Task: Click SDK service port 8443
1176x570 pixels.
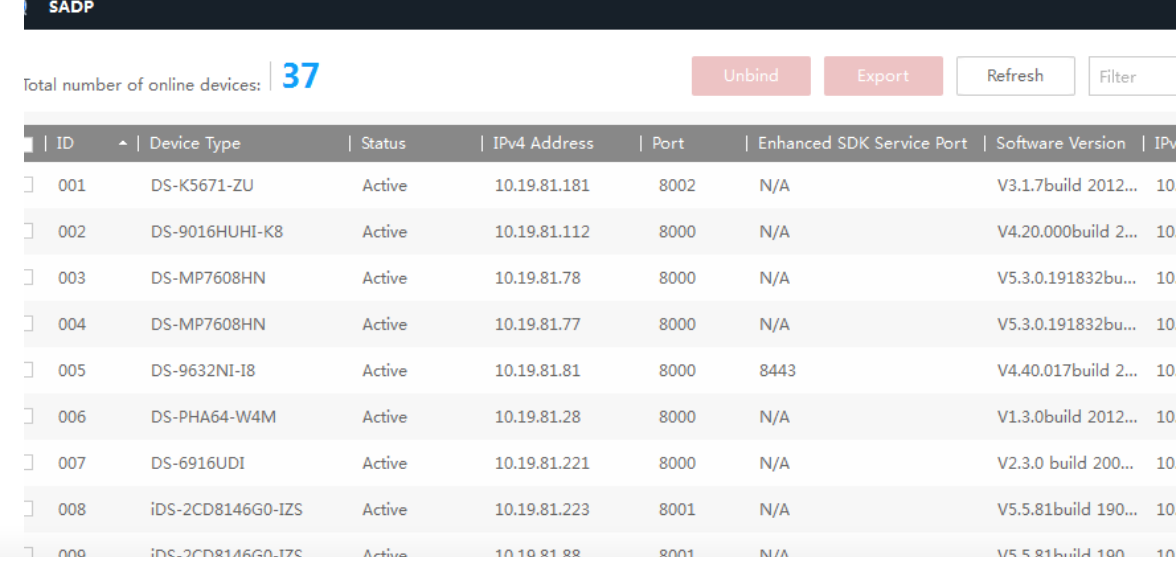Action: pyautogui.click(x=778, y=370)
